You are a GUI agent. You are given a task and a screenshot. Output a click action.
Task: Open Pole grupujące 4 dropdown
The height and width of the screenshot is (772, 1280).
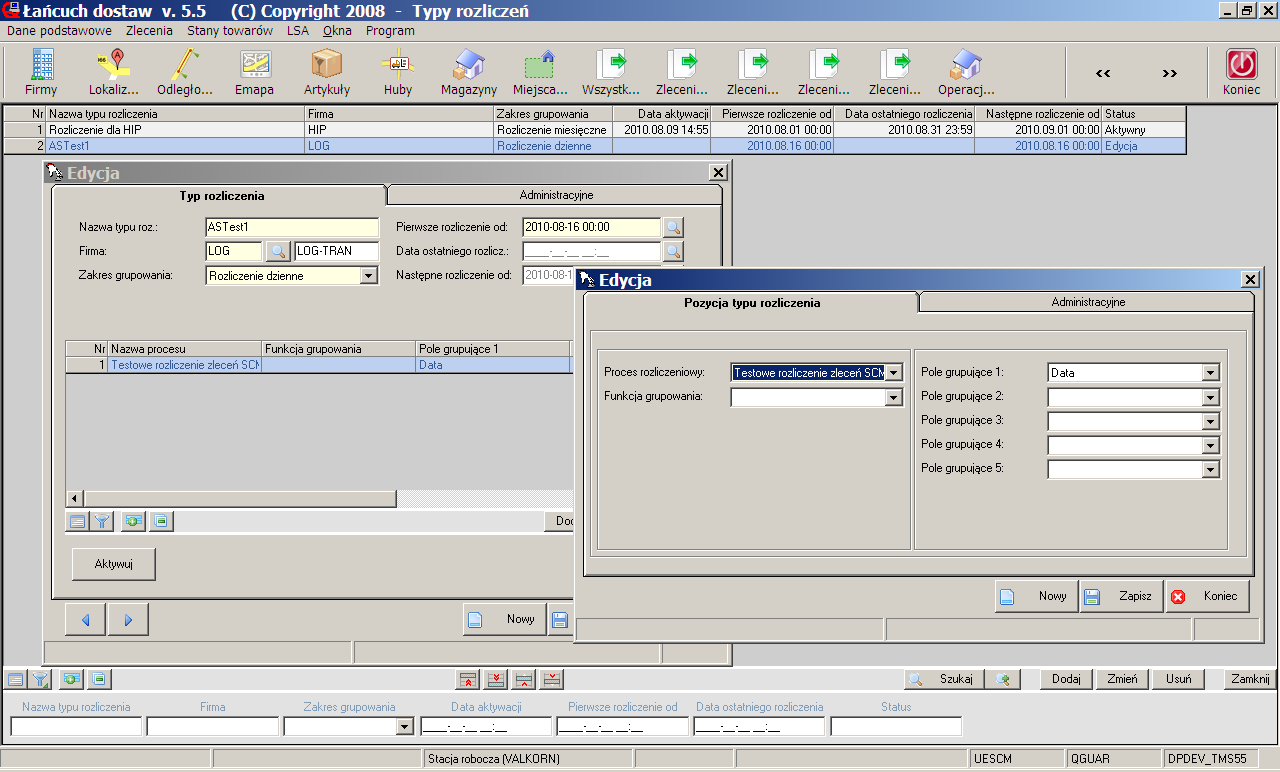(x=1211, y=445)
